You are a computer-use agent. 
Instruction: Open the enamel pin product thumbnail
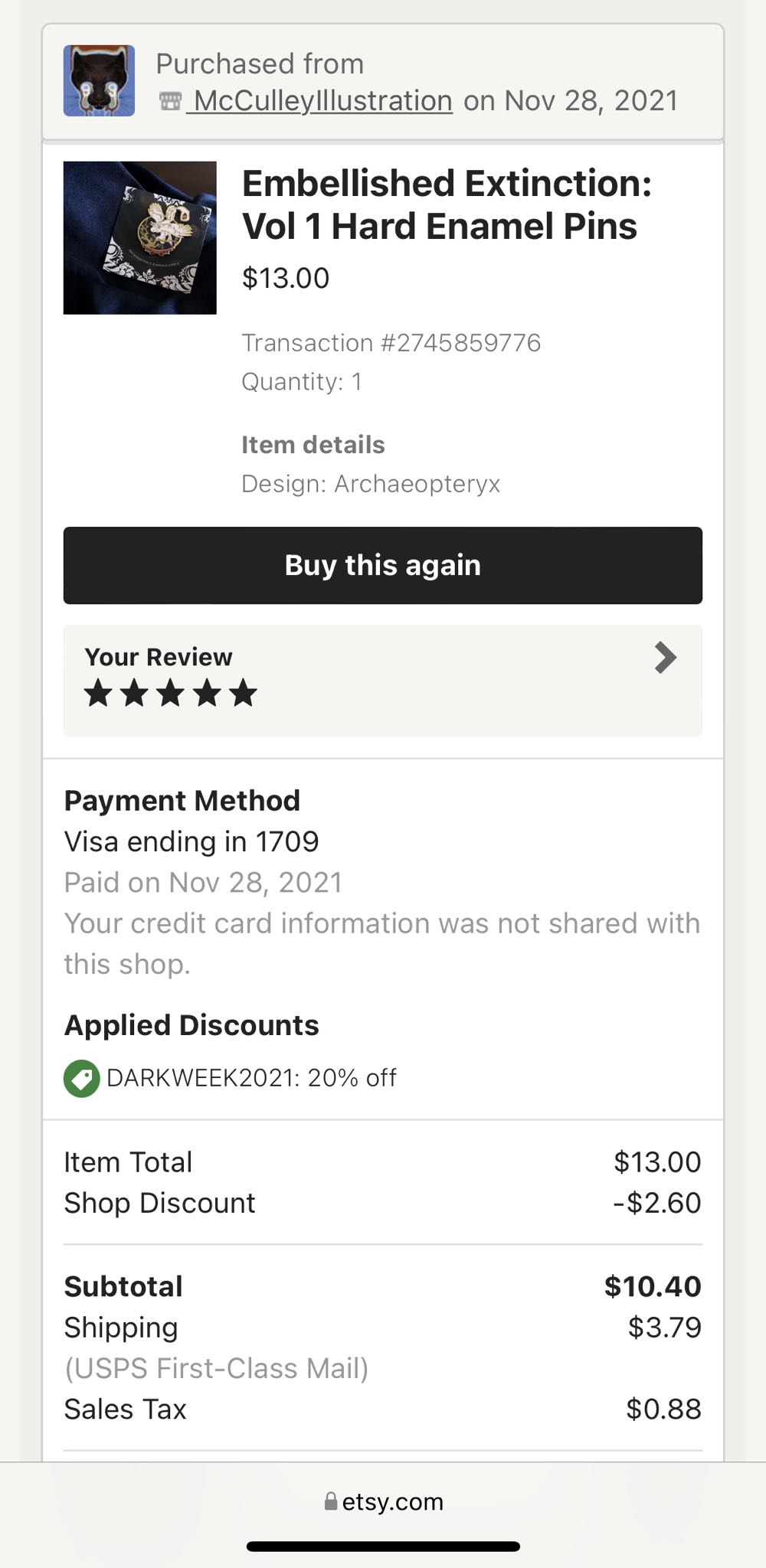(140, 237)
